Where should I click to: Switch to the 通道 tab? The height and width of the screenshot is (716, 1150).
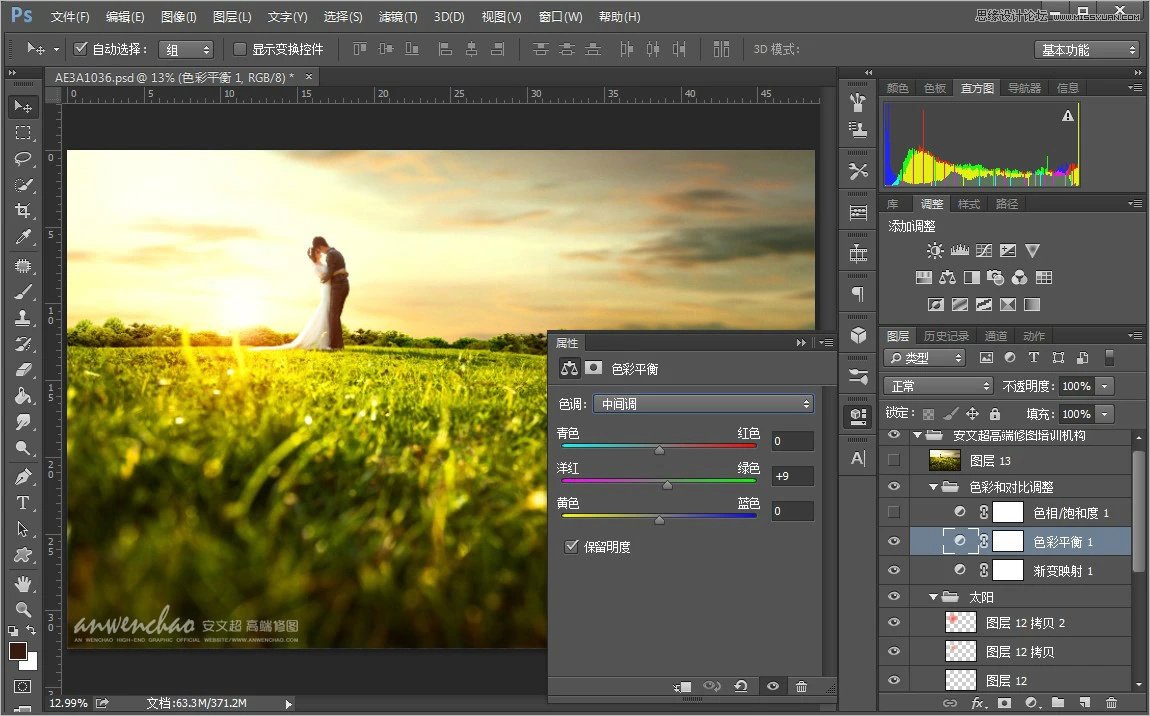click(995, 335)
